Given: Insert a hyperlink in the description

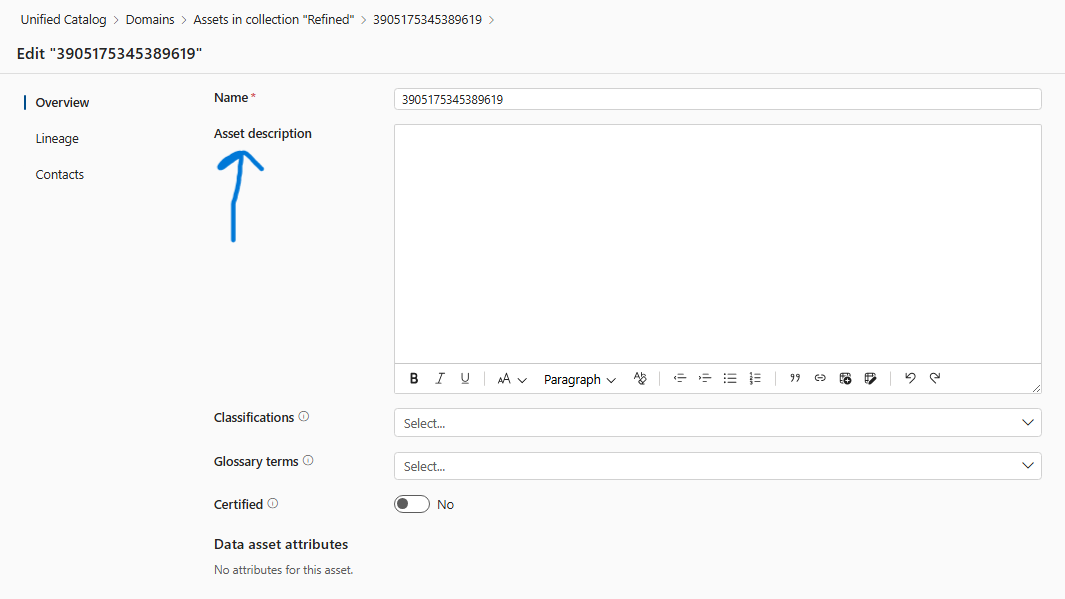Looking at the screenshot, I should (x=820, y=379).
